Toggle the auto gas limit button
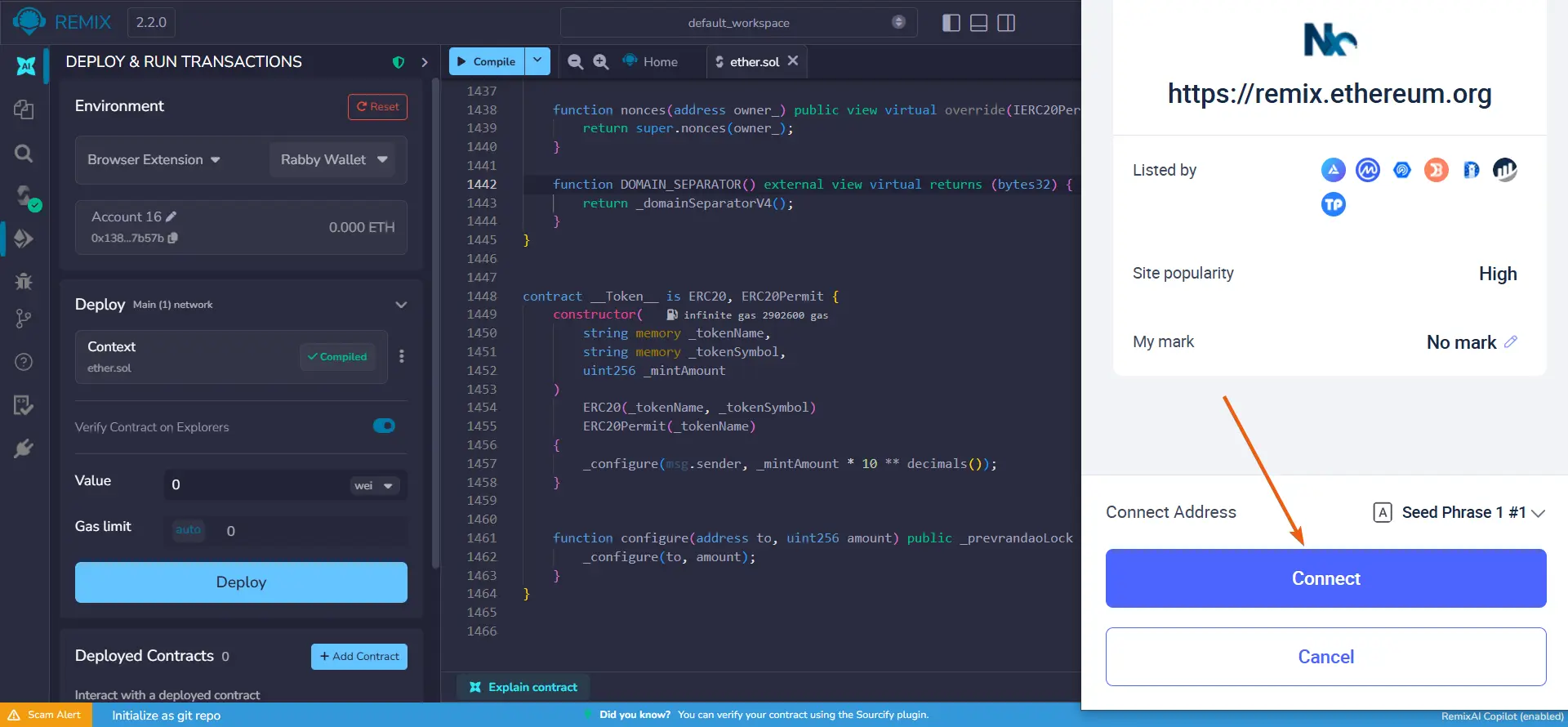Image resolution: width=1568 pixels, height=727 pixels. point(188,530)
